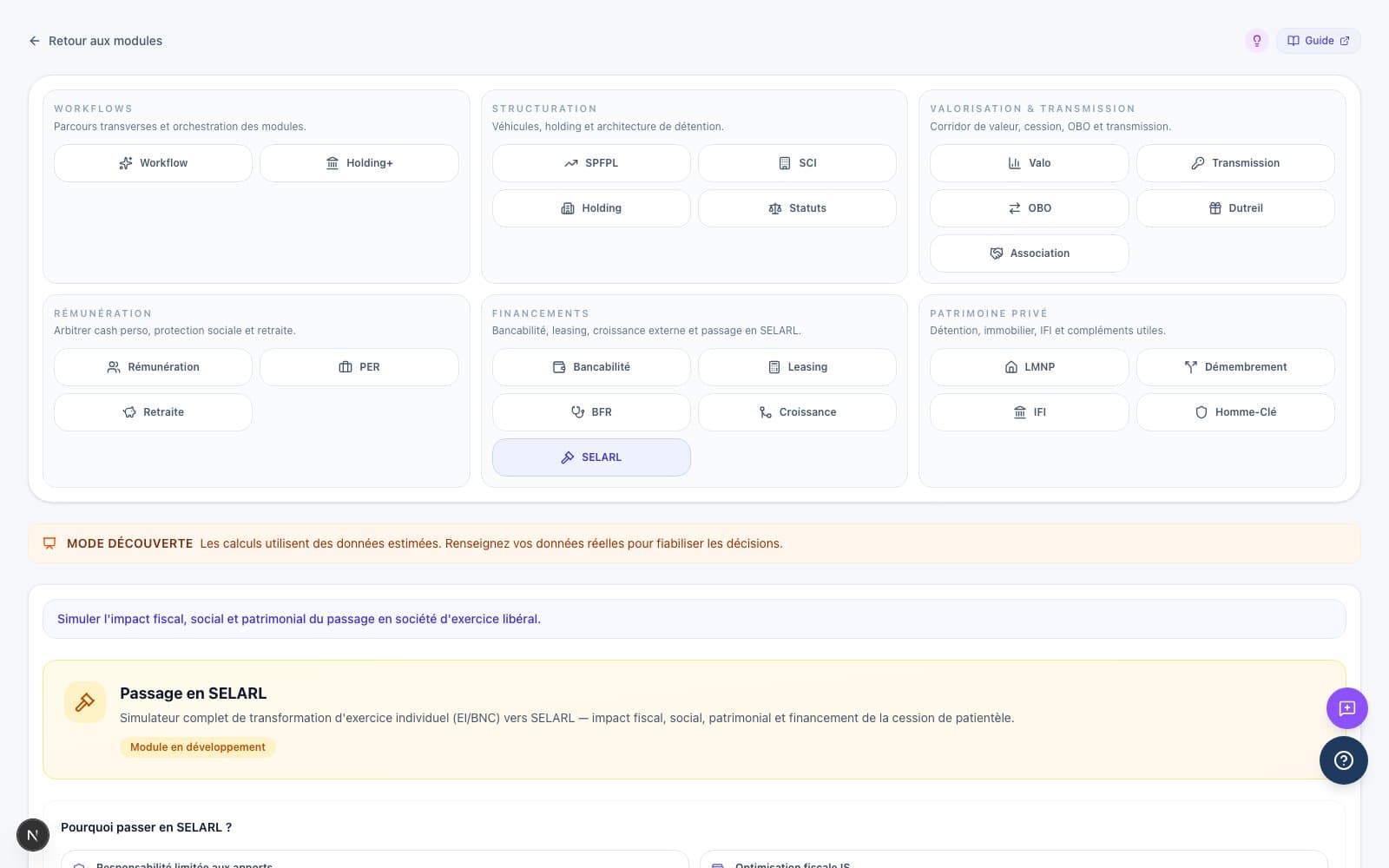Click the Module en développement badge

coord(198,747)
